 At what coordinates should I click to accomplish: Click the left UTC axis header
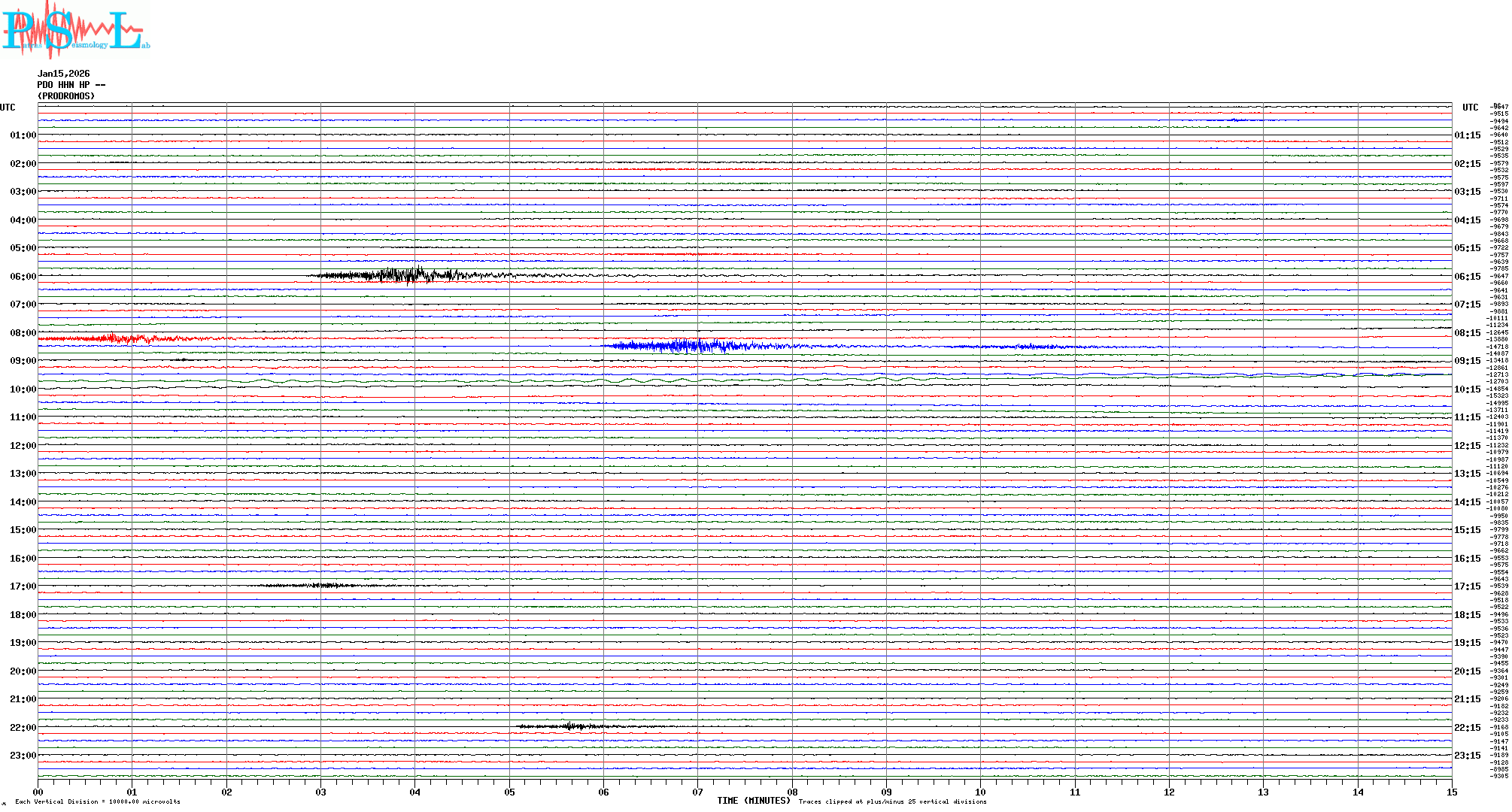[8, 108]
